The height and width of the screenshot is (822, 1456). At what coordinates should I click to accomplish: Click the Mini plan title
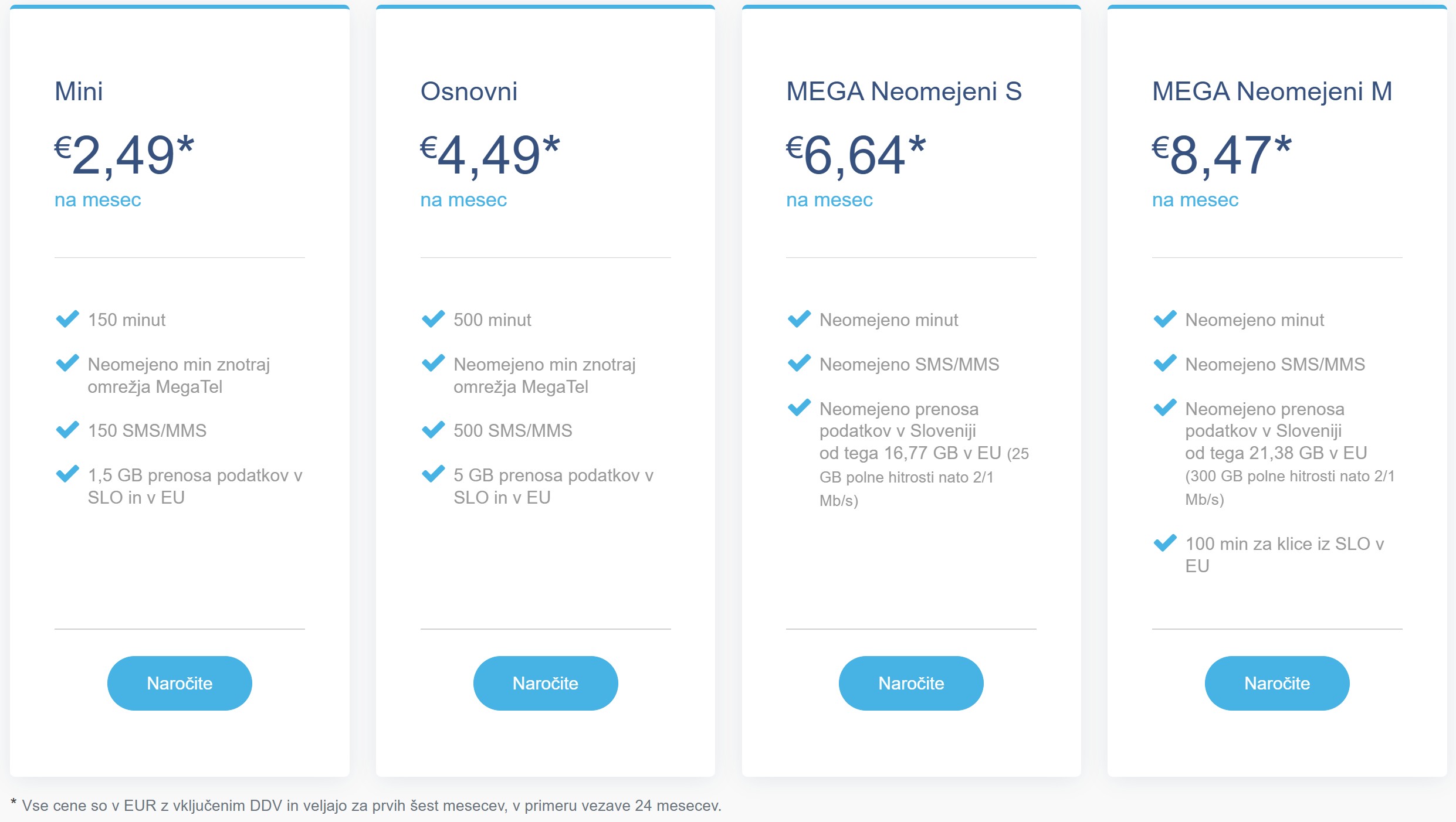pyautogui.click(x=79, y=91)
